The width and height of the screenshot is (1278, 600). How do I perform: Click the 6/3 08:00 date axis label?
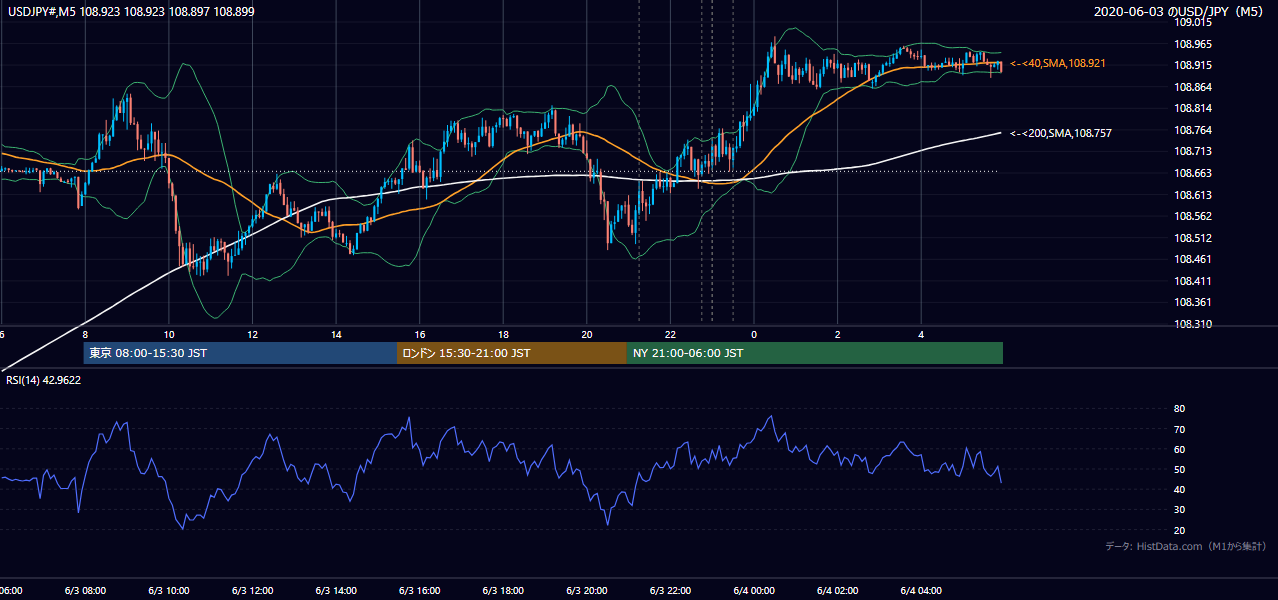tap(85, 591)
